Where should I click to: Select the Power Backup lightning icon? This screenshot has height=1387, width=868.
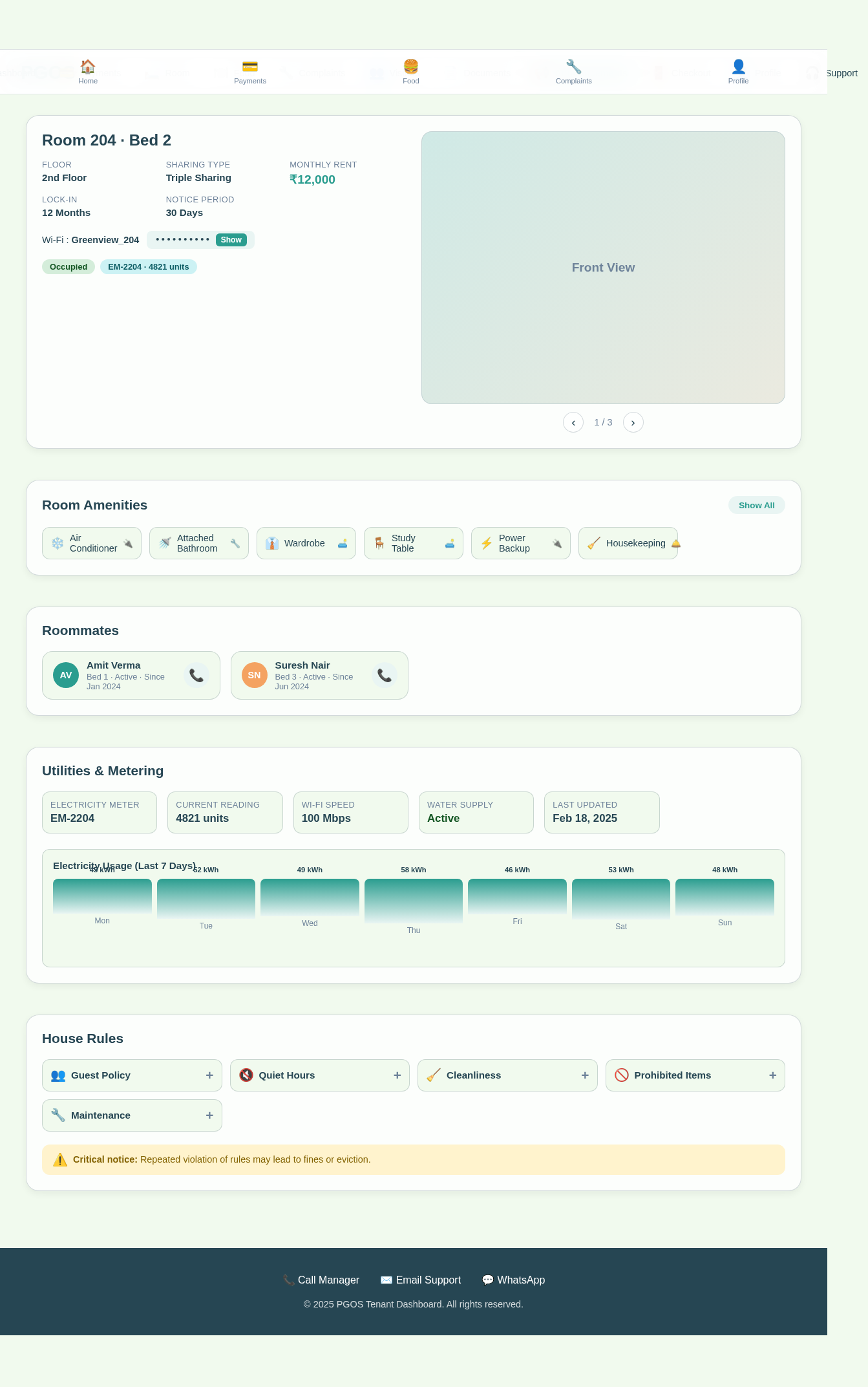point(487,543)
